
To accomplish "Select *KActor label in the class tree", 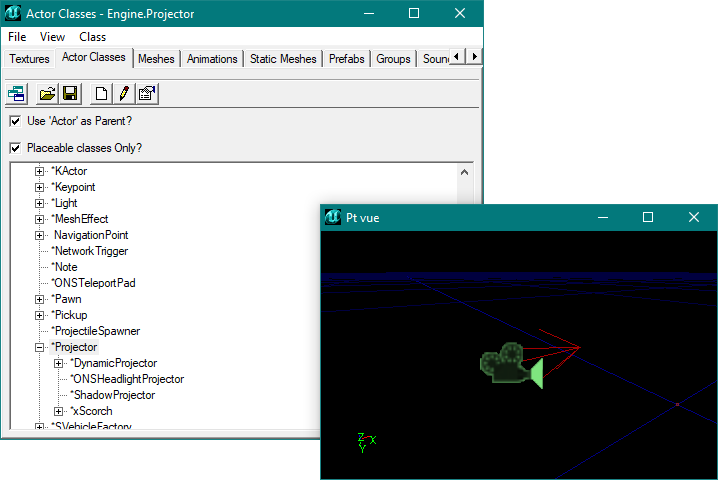I will tap(69, 171).
